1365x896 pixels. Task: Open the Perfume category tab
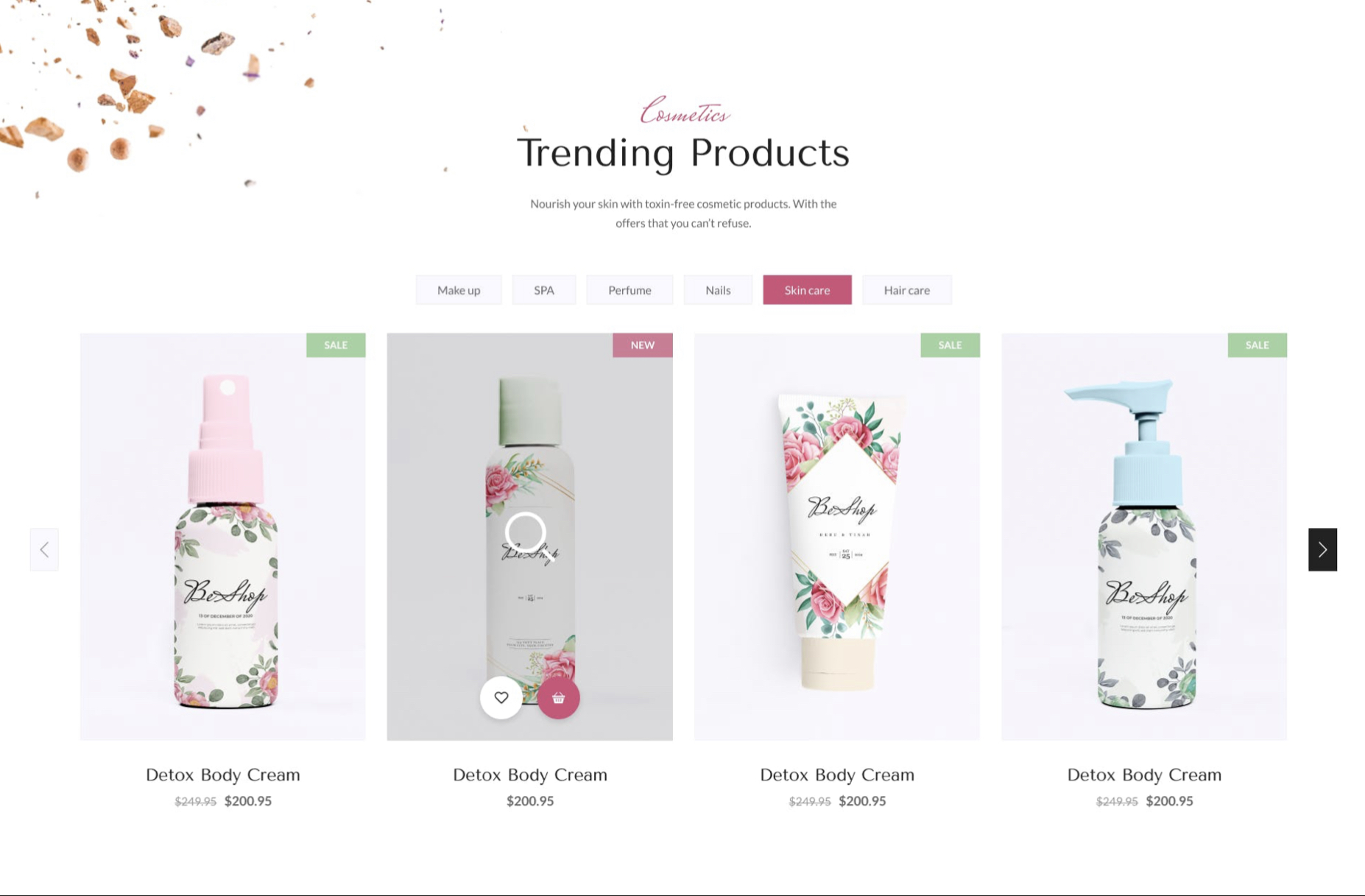click(629, 290)
